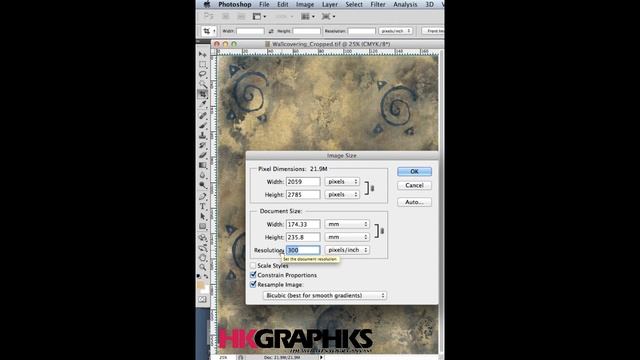Swap foreground and background colors
The image size is (640, 360).
[206, 277]
